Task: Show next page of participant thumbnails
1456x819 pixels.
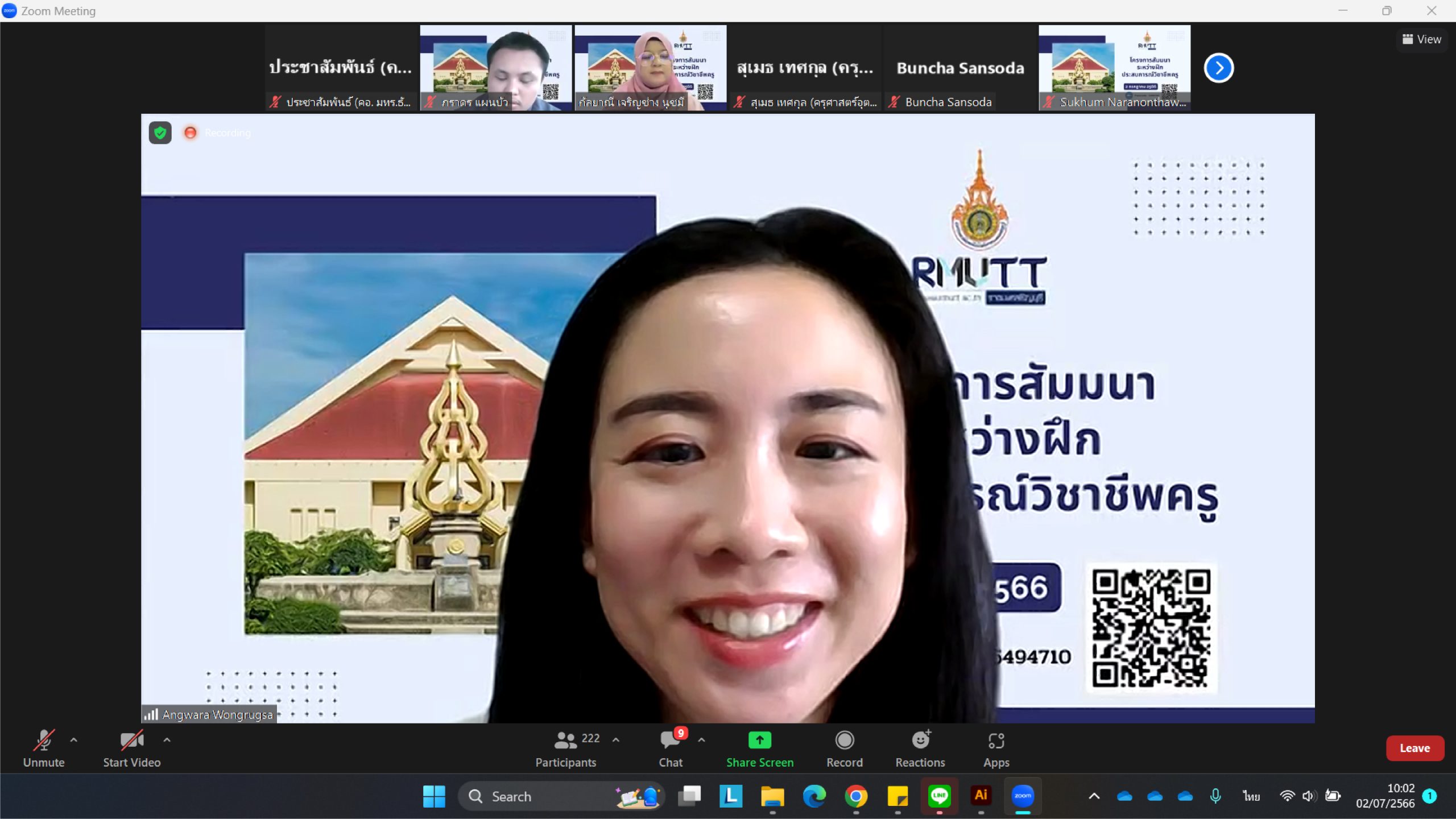Action: (1218, 68)
